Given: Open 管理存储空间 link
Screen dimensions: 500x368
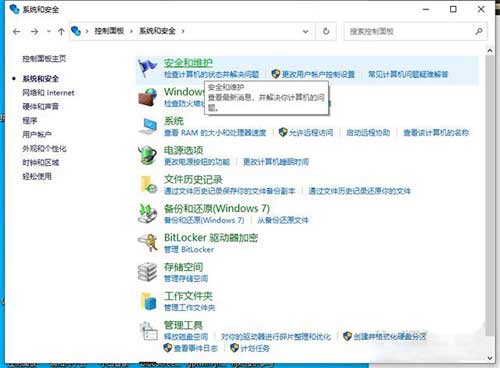Looking at the screenshot, I should (x=186, y=278).
